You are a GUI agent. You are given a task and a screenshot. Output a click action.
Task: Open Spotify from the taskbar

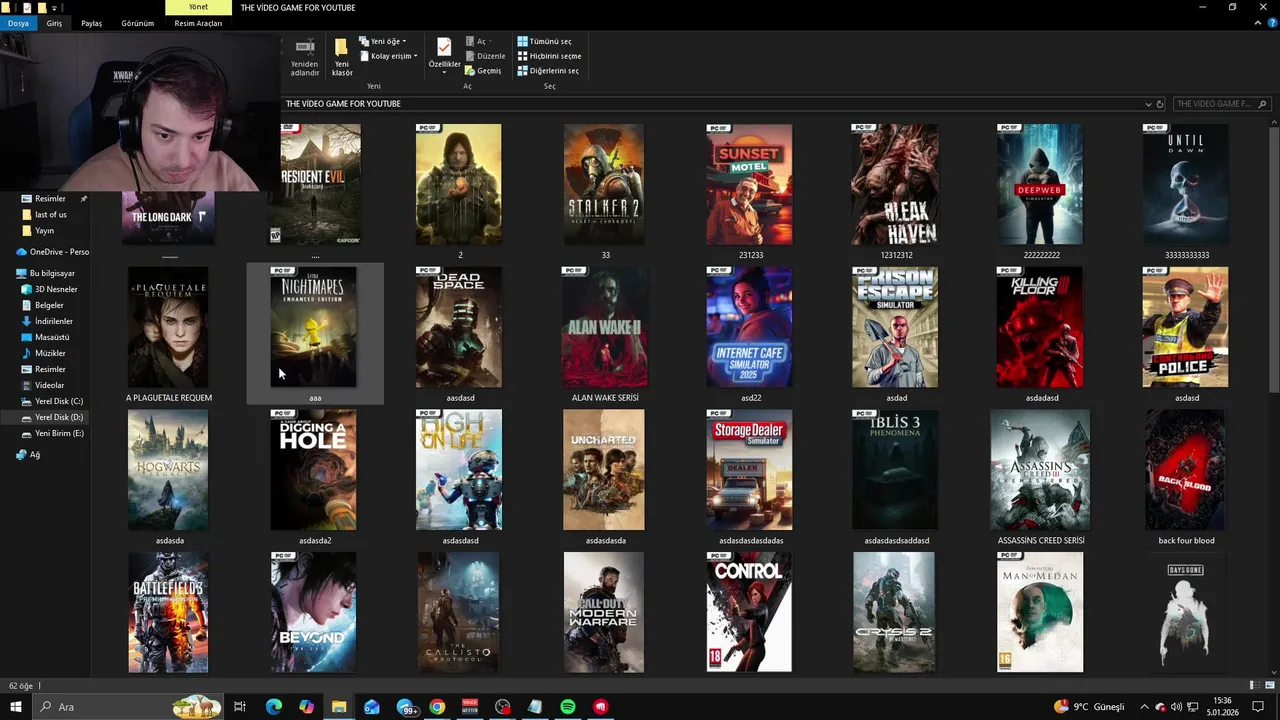click(x=568, y=707)
